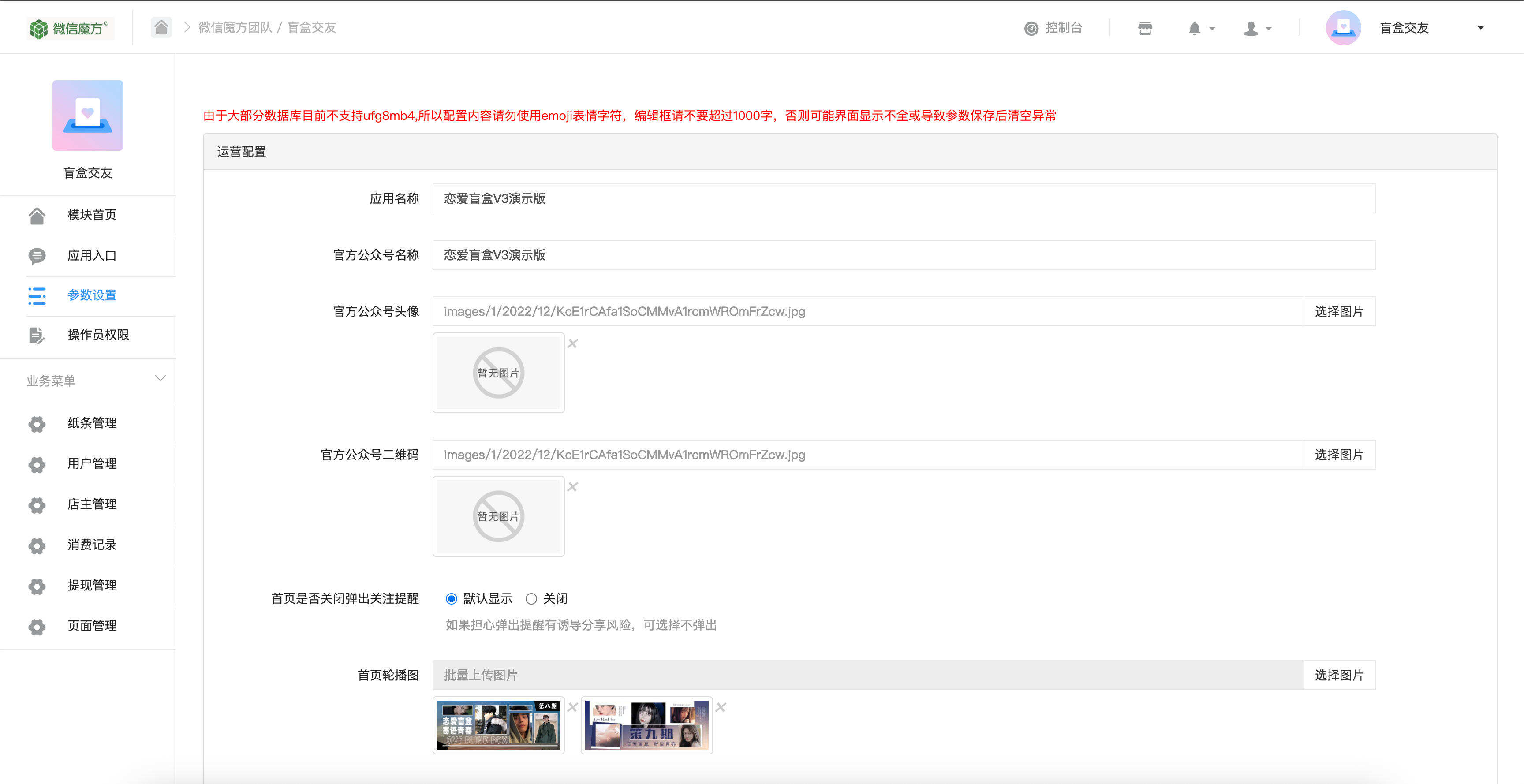Image resolution: width=1524 pixels, height=784 pixels.
Task: Remove the 官方公众号头像 image placeholder
Action: 572,343
